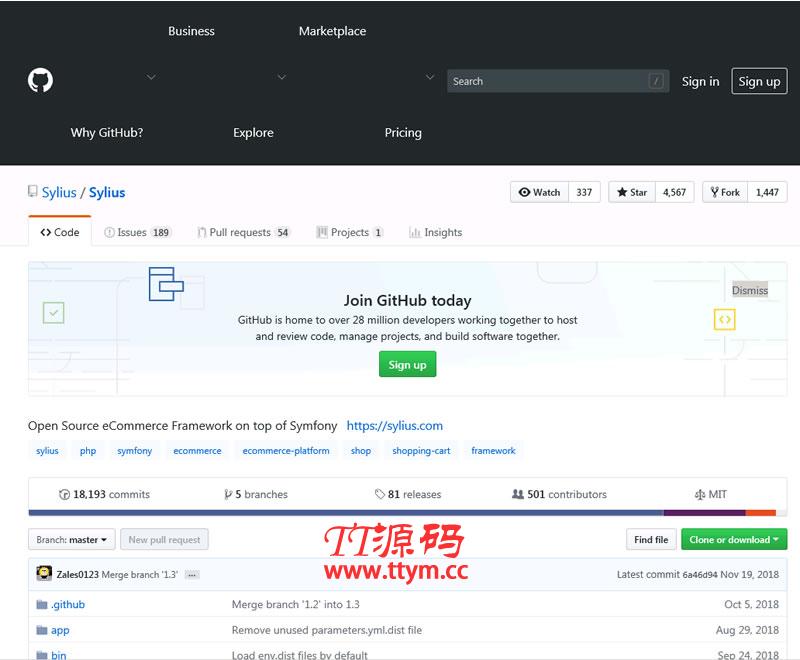
Task: Click the commits history icon
Action: 64,494
